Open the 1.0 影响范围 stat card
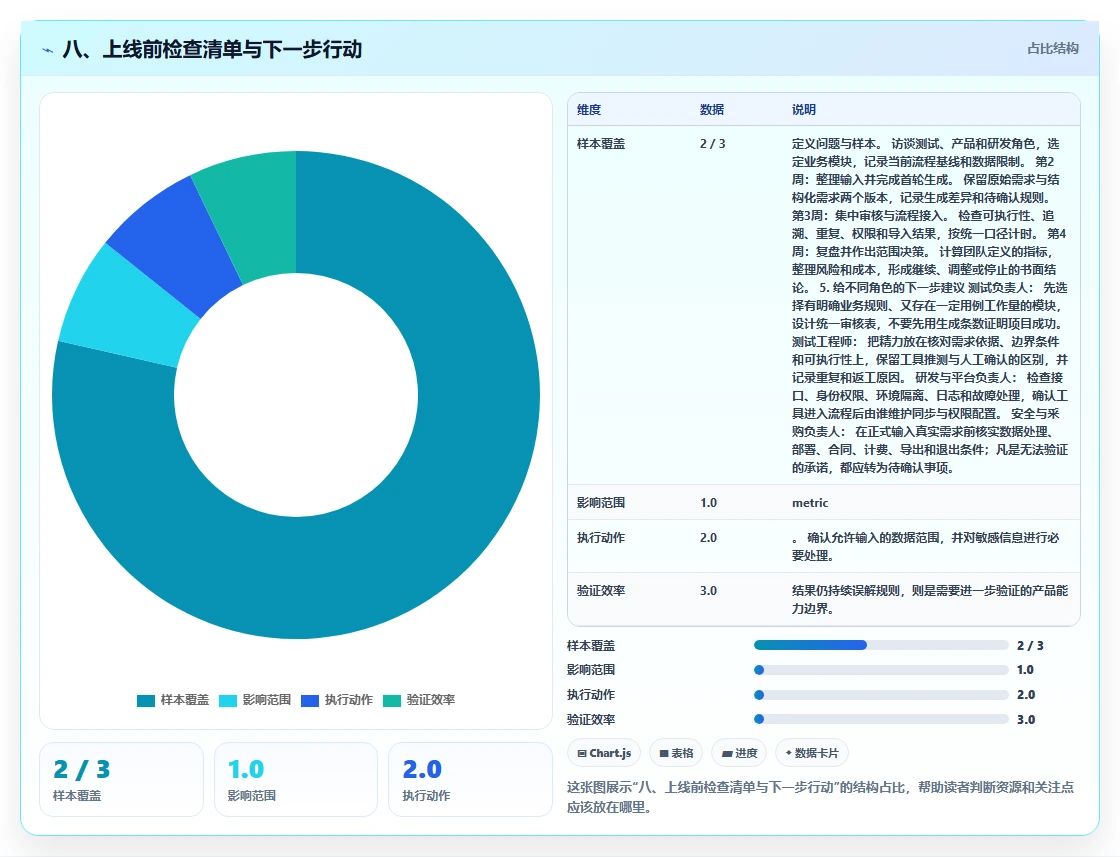The height and width of the screenshot is (857, 1120). click(296, 779)
